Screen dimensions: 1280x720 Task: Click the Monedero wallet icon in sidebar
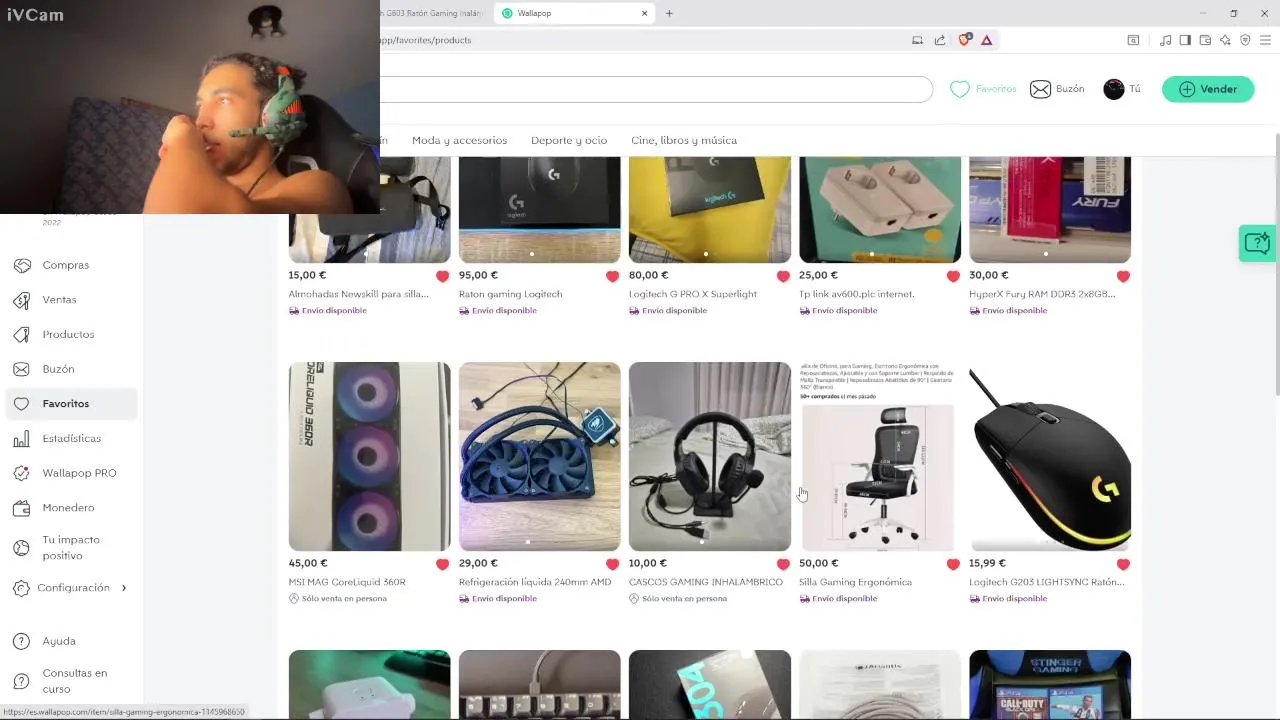pyautogui.click(x=22, y=508)
